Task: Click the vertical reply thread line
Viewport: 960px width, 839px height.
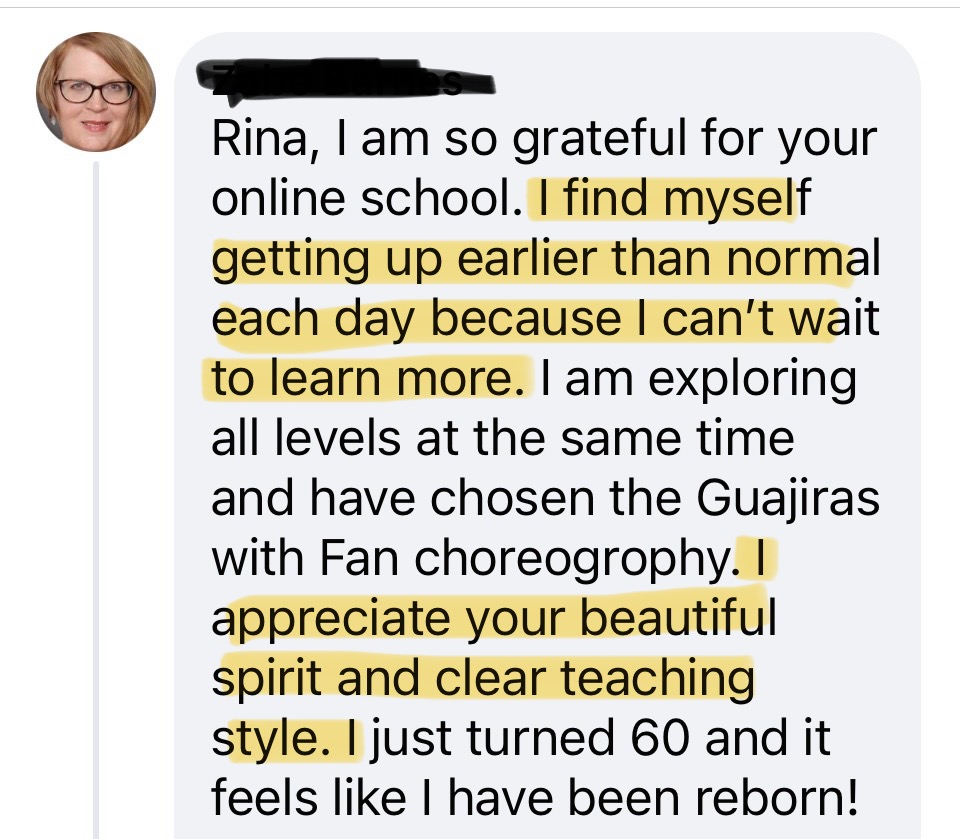Action: (96, 500)
